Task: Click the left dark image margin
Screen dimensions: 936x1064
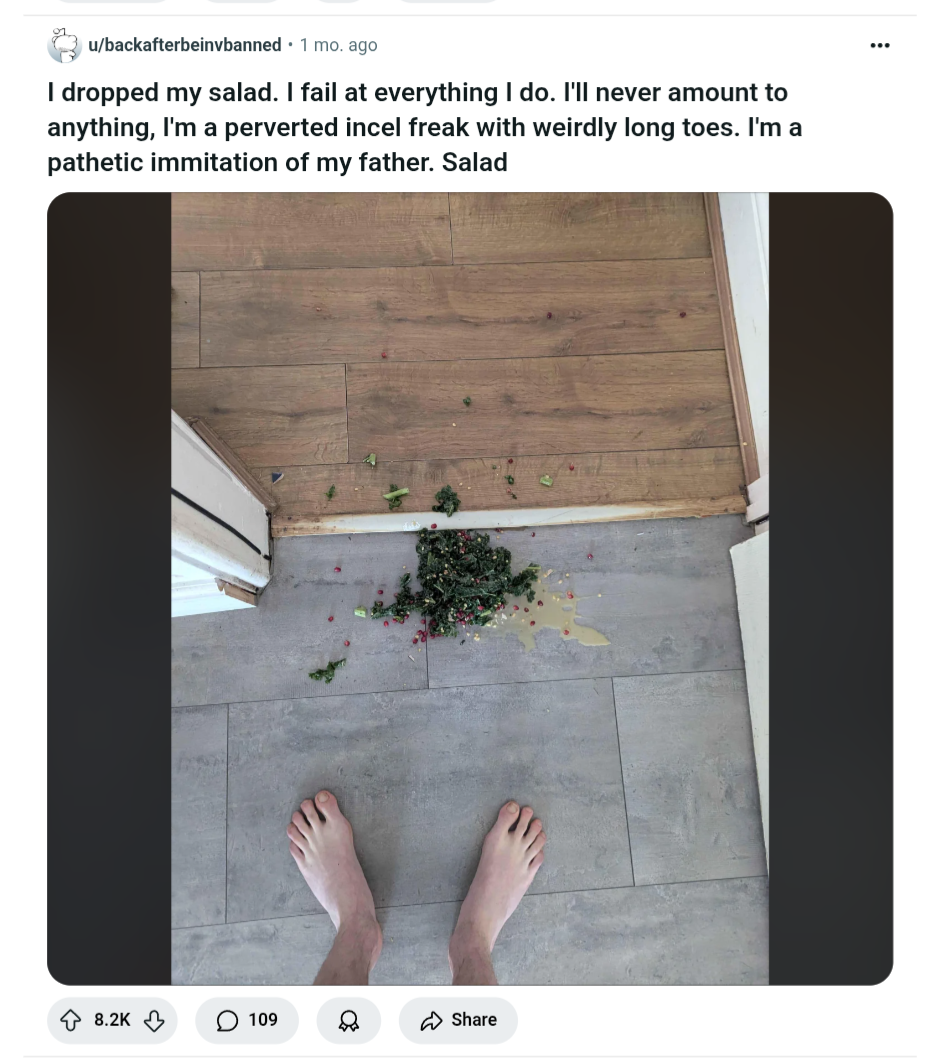Action: click(x=109, y=588)
